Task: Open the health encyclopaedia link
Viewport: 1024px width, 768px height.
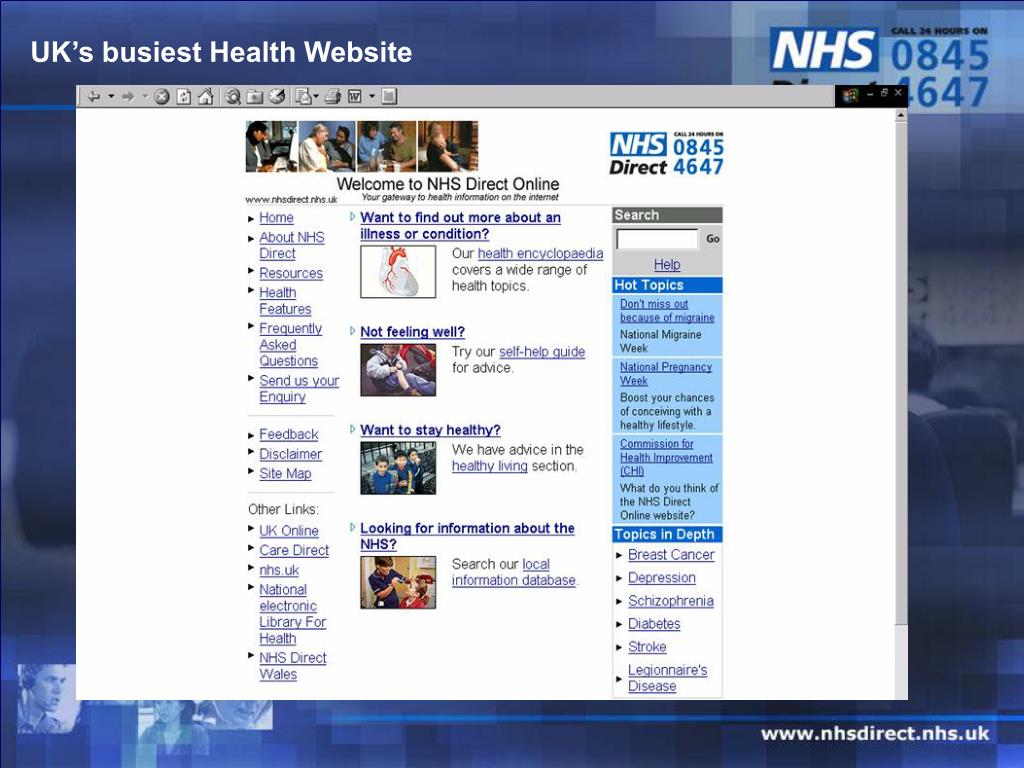Action: point(540,253)
